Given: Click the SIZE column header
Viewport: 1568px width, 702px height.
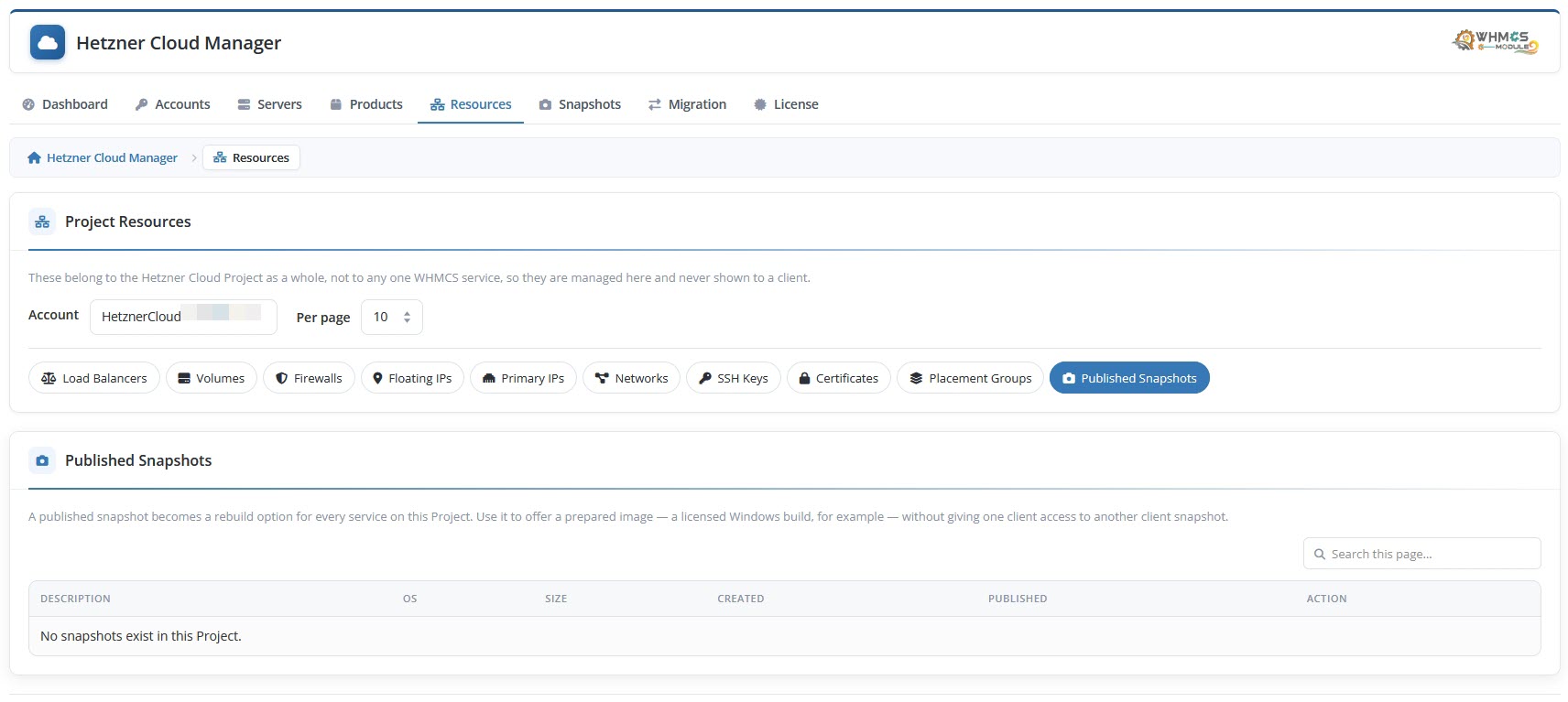Looking at the screenshot, I should pos(556,599).
